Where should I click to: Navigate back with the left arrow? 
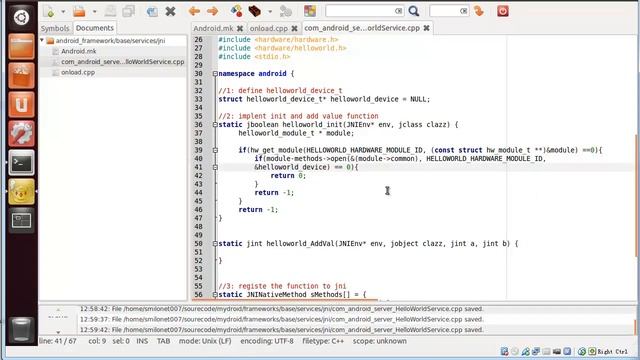pyautogui.click(x=194, y=11)
